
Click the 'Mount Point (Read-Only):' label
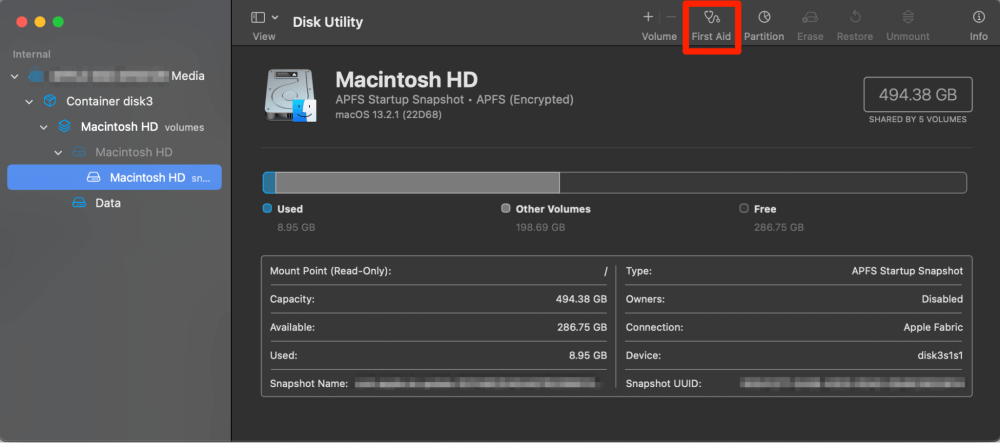tap(330, 271)
